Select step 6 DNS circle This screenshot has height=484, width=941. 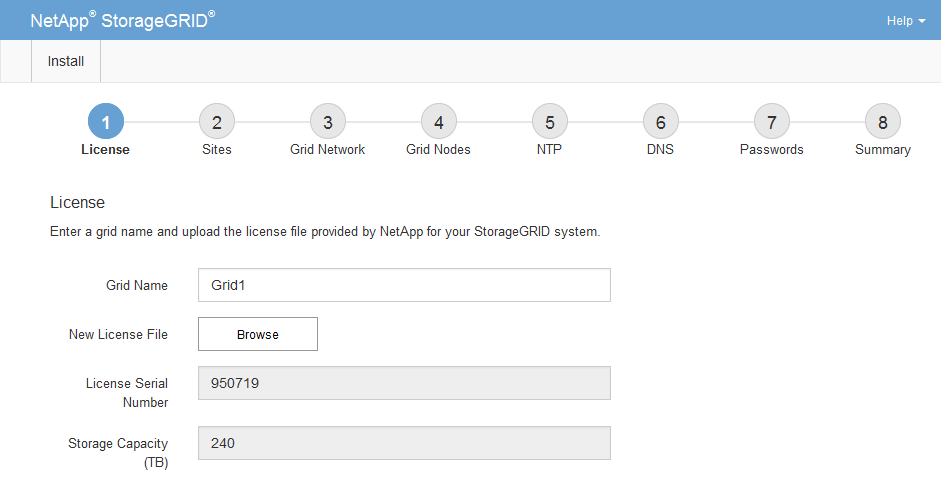tap(660, 123)
